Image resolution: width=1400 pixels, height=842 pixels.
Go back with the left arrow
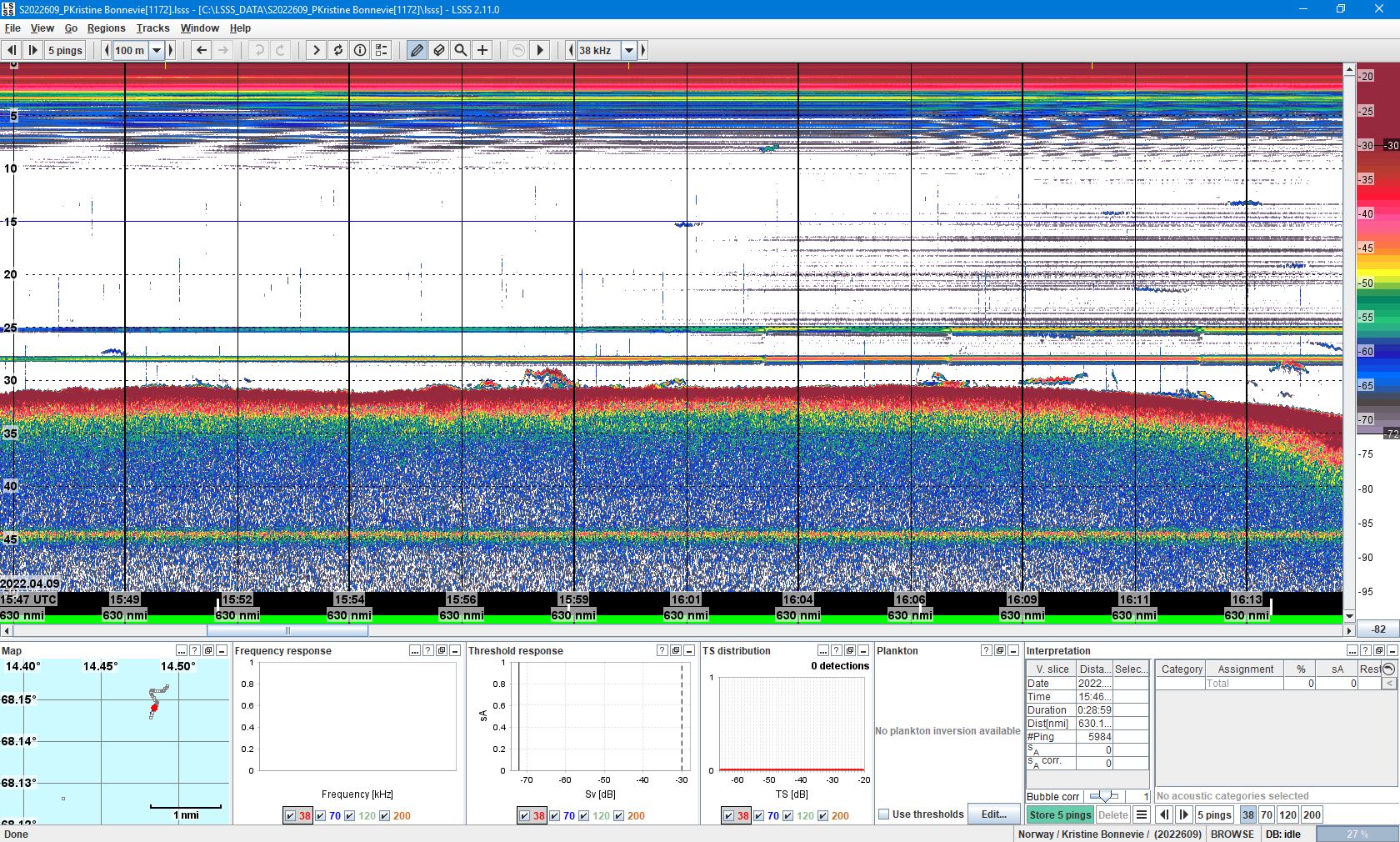pos(202,50)
